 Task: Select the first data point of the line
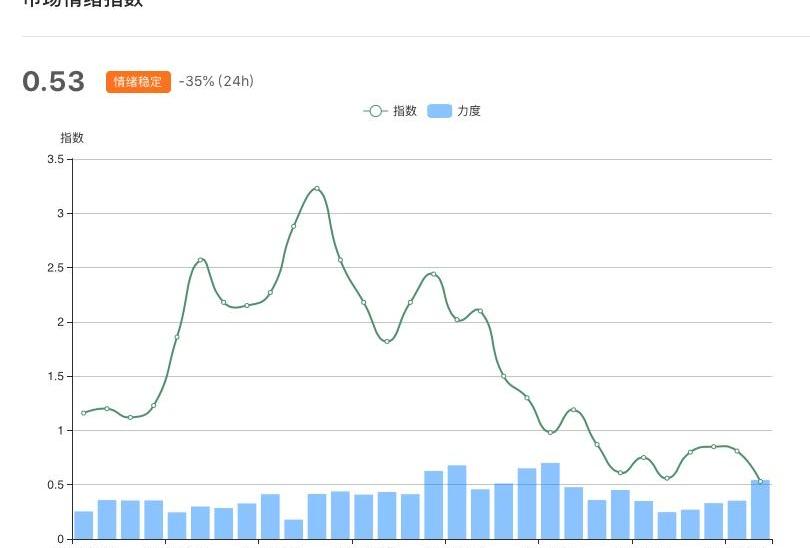[x=83, y=413]
